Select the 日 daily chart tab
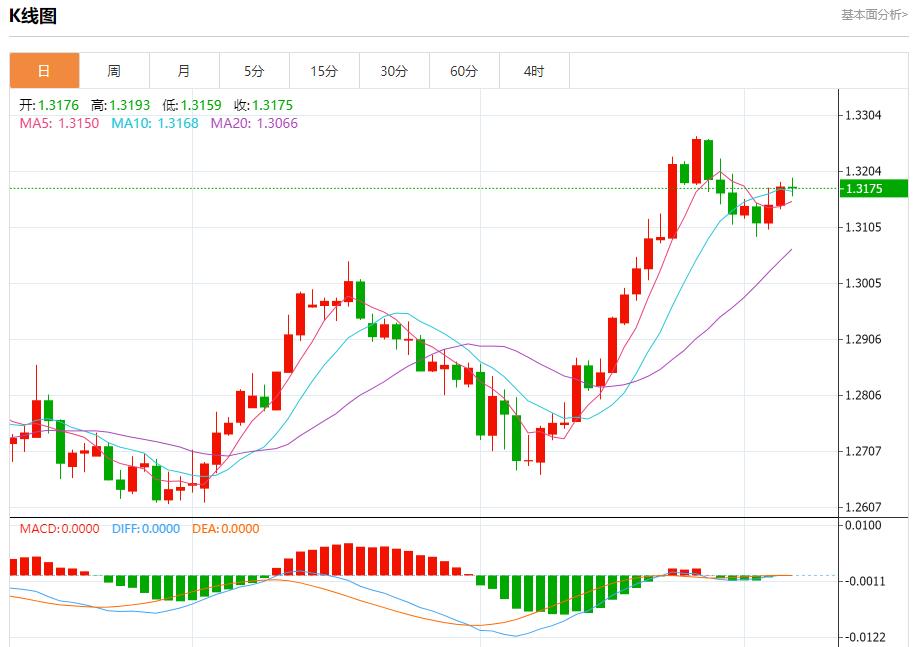Image resolution: width=916 pixels, height=647 pixels. (44, 71)
